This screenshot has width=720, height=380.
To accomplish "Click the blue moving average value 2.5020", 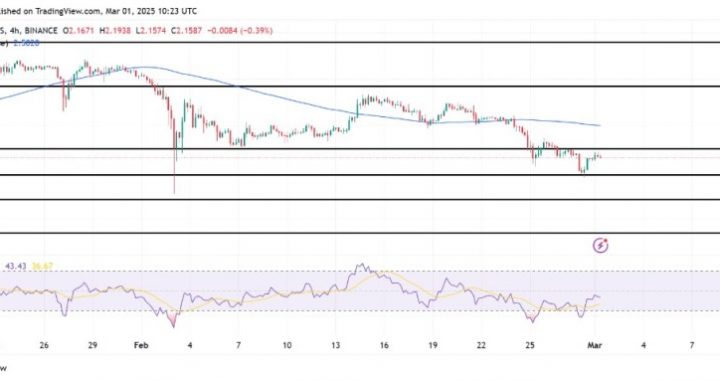I will coord(26,43).
